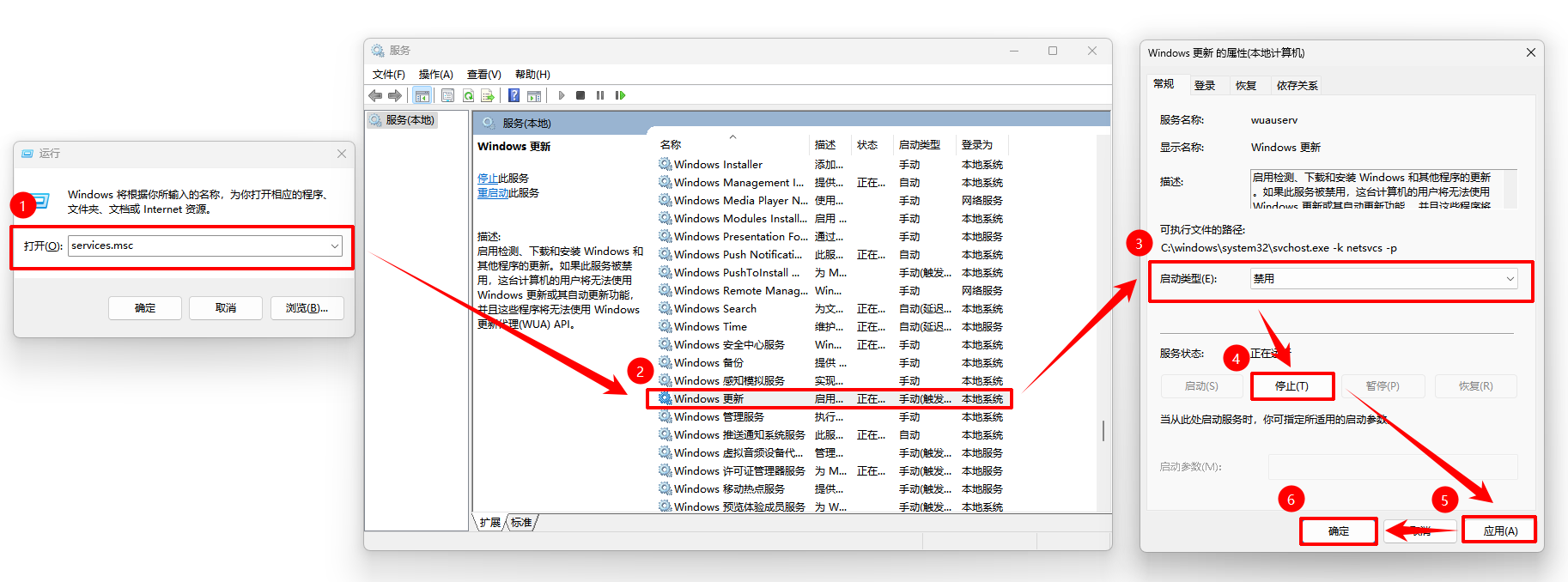Click gear icon beside Windows 移动热点服务
The height and width of the screenshot is (582, 1568).
665,488
